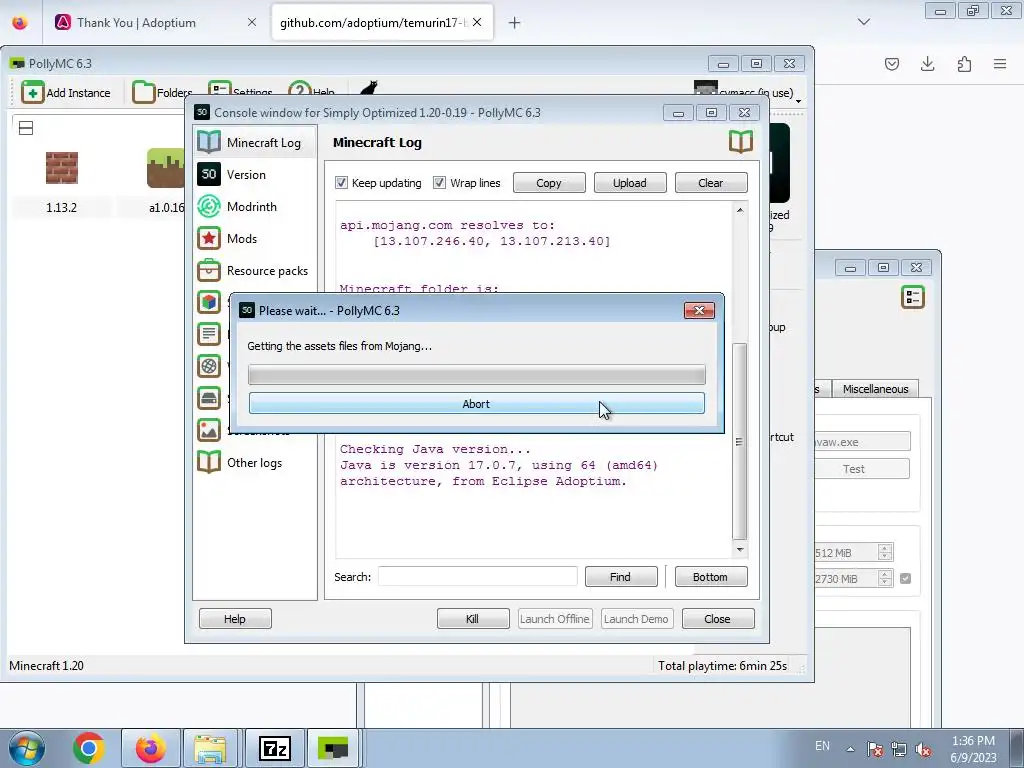Focus the log Search field
Image resolution: width=1024 pixels, height=768 pixels.
(x=477, y=577)
